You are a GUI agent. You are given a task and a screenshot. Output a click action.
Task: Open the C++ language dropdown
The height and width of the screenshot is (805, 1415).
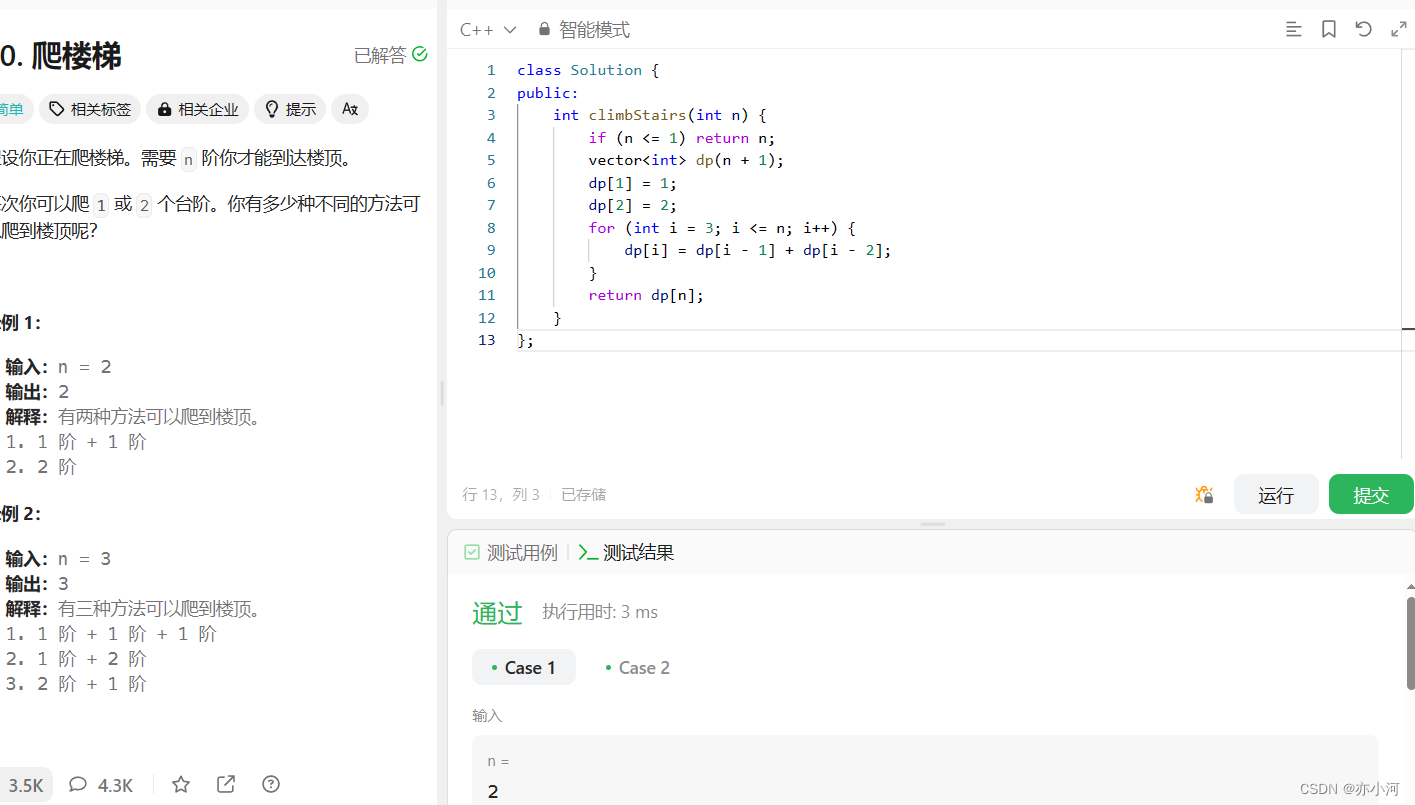coord(488,30)
